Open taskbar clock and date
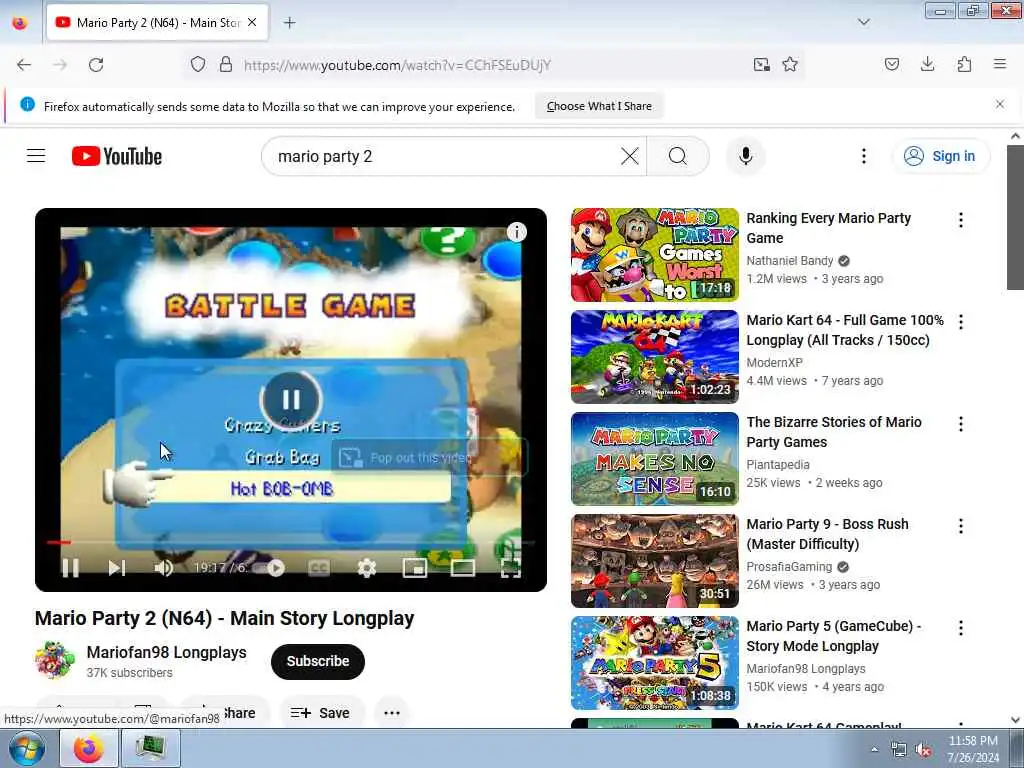The width and height of the screenshot is (1024, 768). point(973,749)
